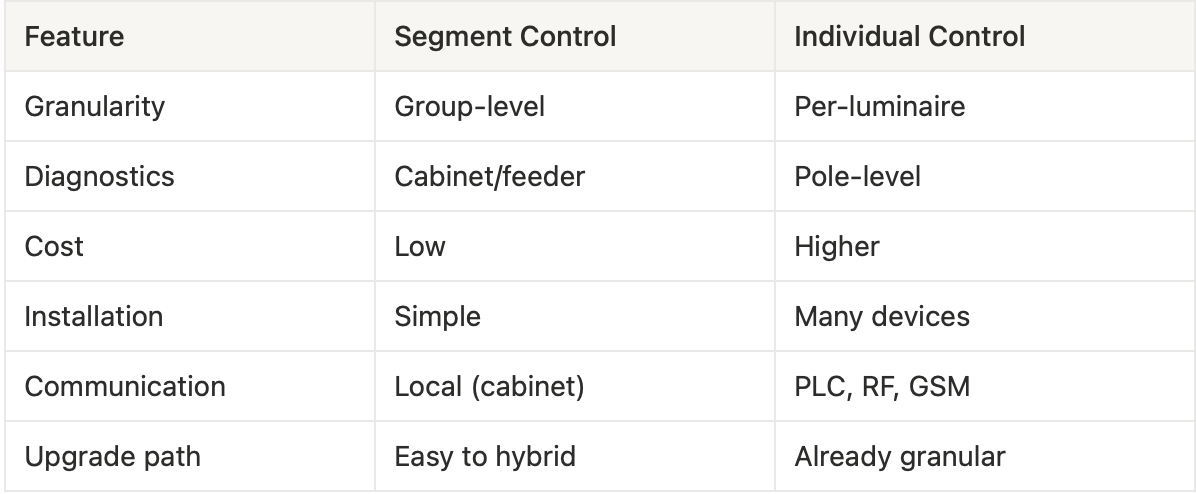The width and height of the screenshot is (1196, 494).
Task: Click the Upgrade path row label
Action: click(x=112, y=456)
